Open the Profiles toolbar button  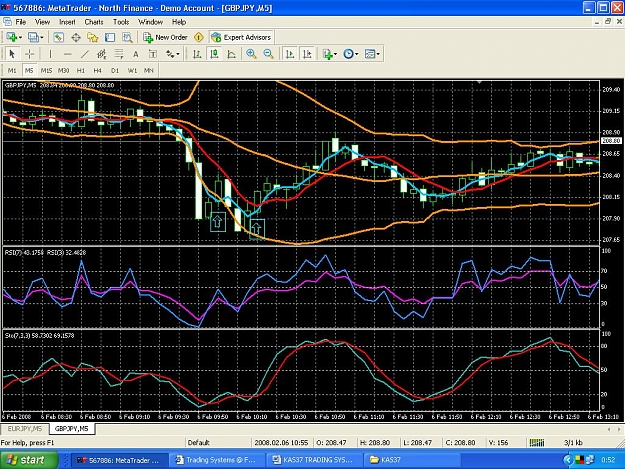33,37
